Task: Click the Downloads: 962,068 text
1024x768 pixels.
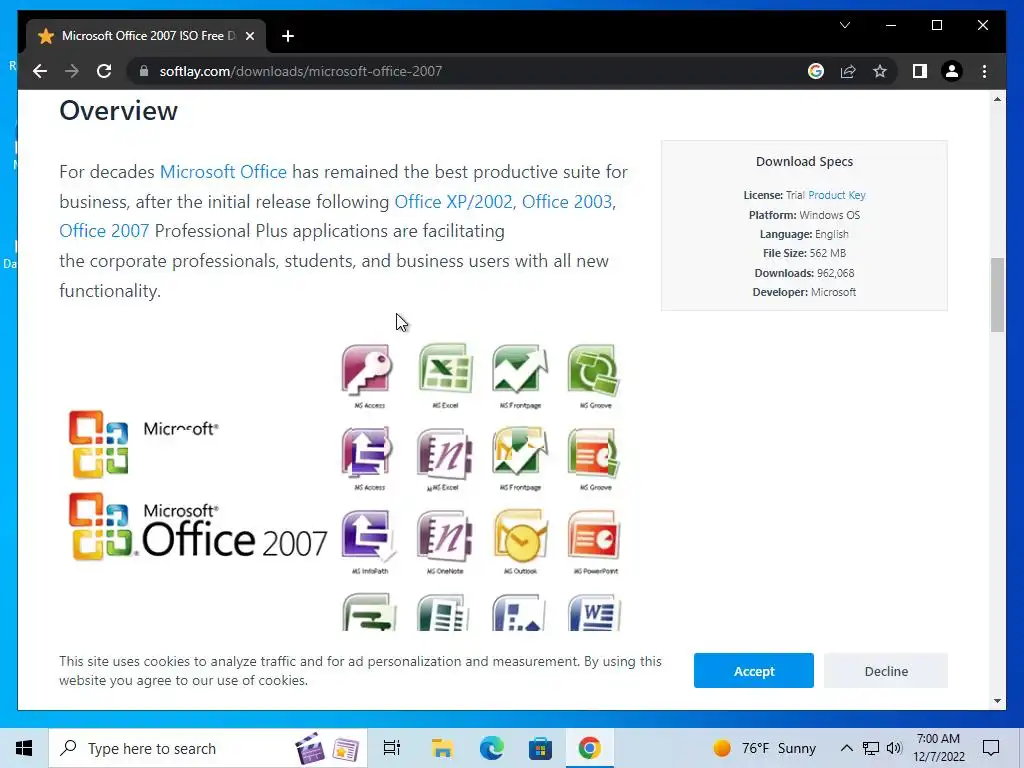Action: pyautogui.click(x=804, y=273)
